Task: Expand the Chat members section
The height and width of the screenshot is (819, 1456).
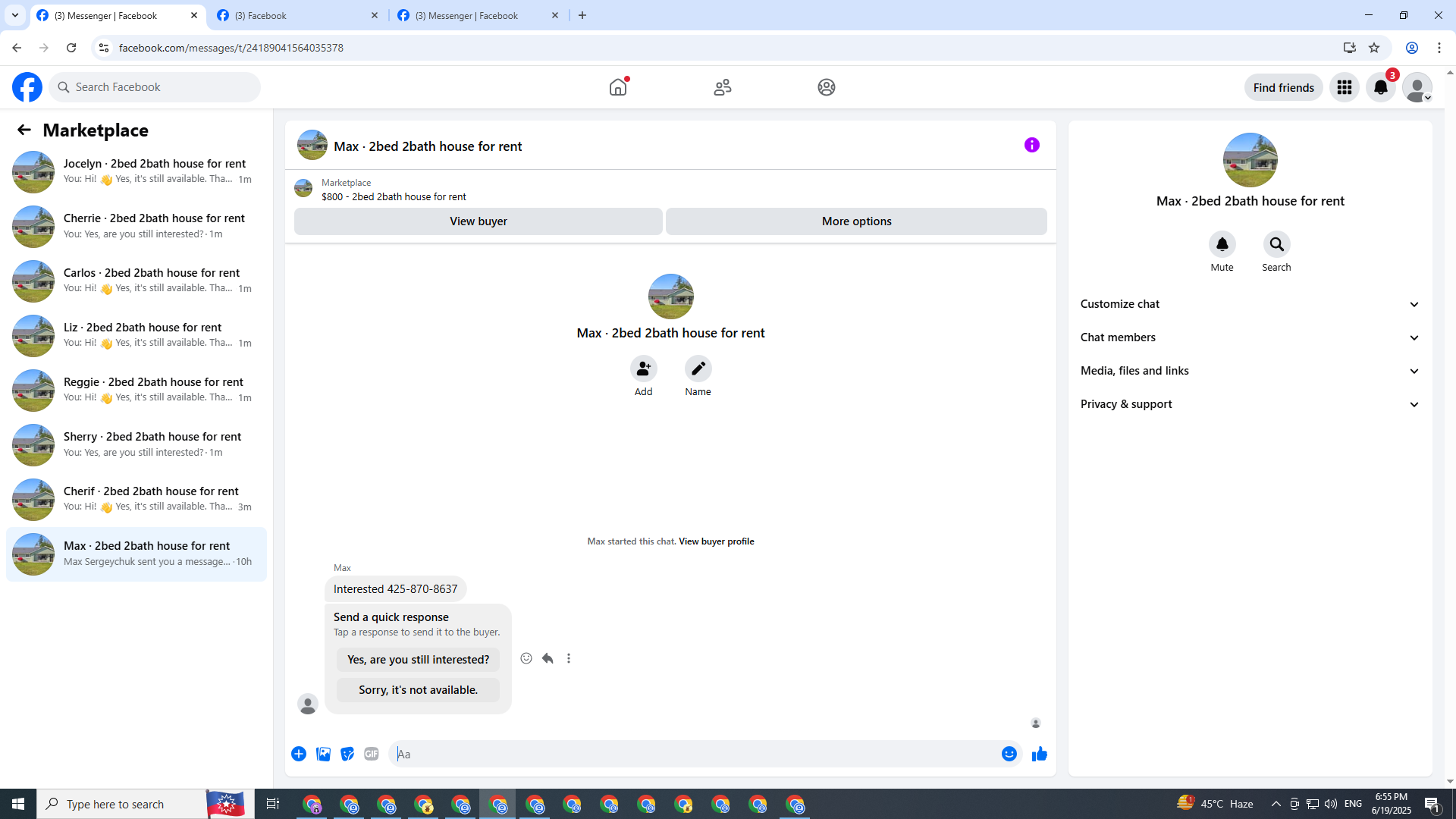Action: point(1250,337)
